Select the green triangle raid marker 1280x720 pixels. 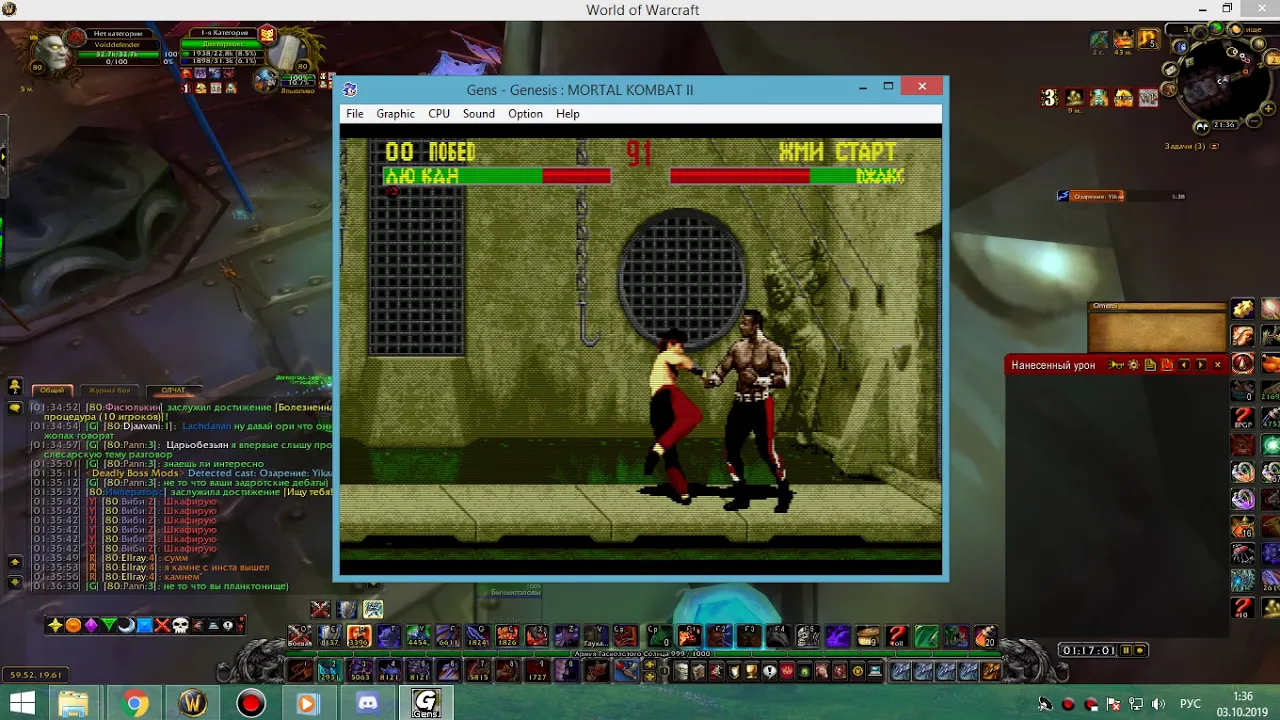(x=108, y=625)
